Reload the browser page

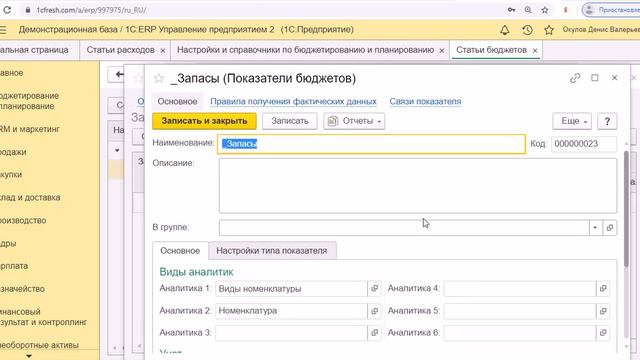(7, 10)
